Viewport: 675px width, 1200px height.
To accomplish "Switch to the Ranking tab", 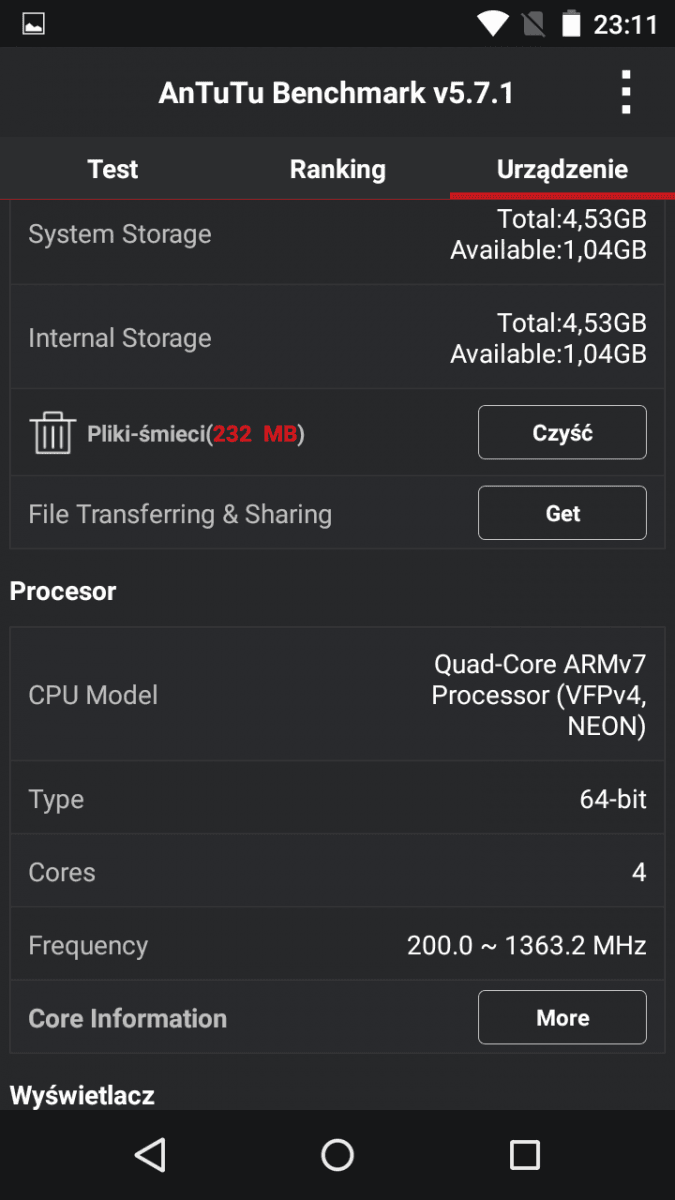I will [x=338, y=169].
